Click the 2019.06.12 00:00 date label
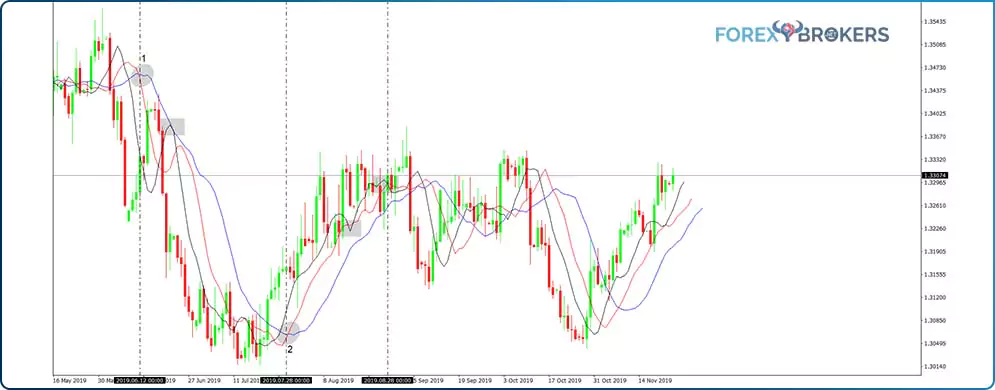The width and height of the screenshot is (995, 390). tap(140, 381)
